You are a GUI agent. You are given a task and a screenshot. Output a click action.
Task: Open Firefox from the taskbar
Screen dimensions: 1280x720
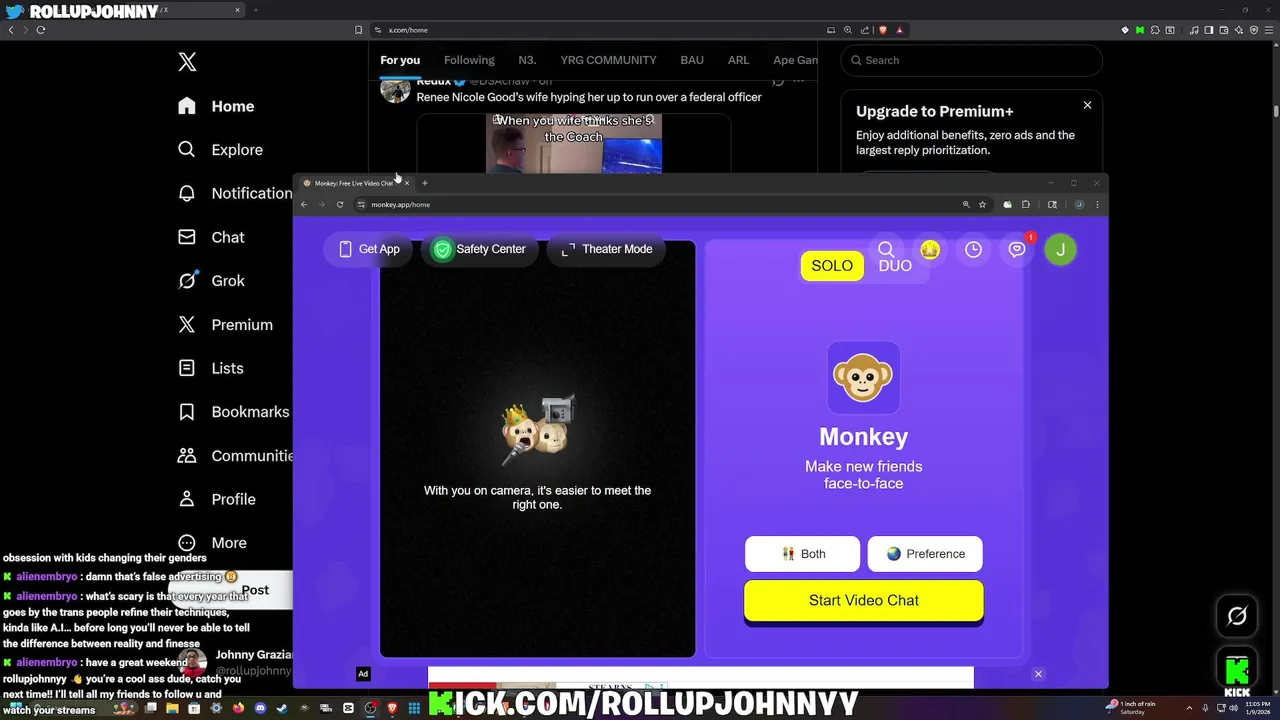click(x=238, y=709)
